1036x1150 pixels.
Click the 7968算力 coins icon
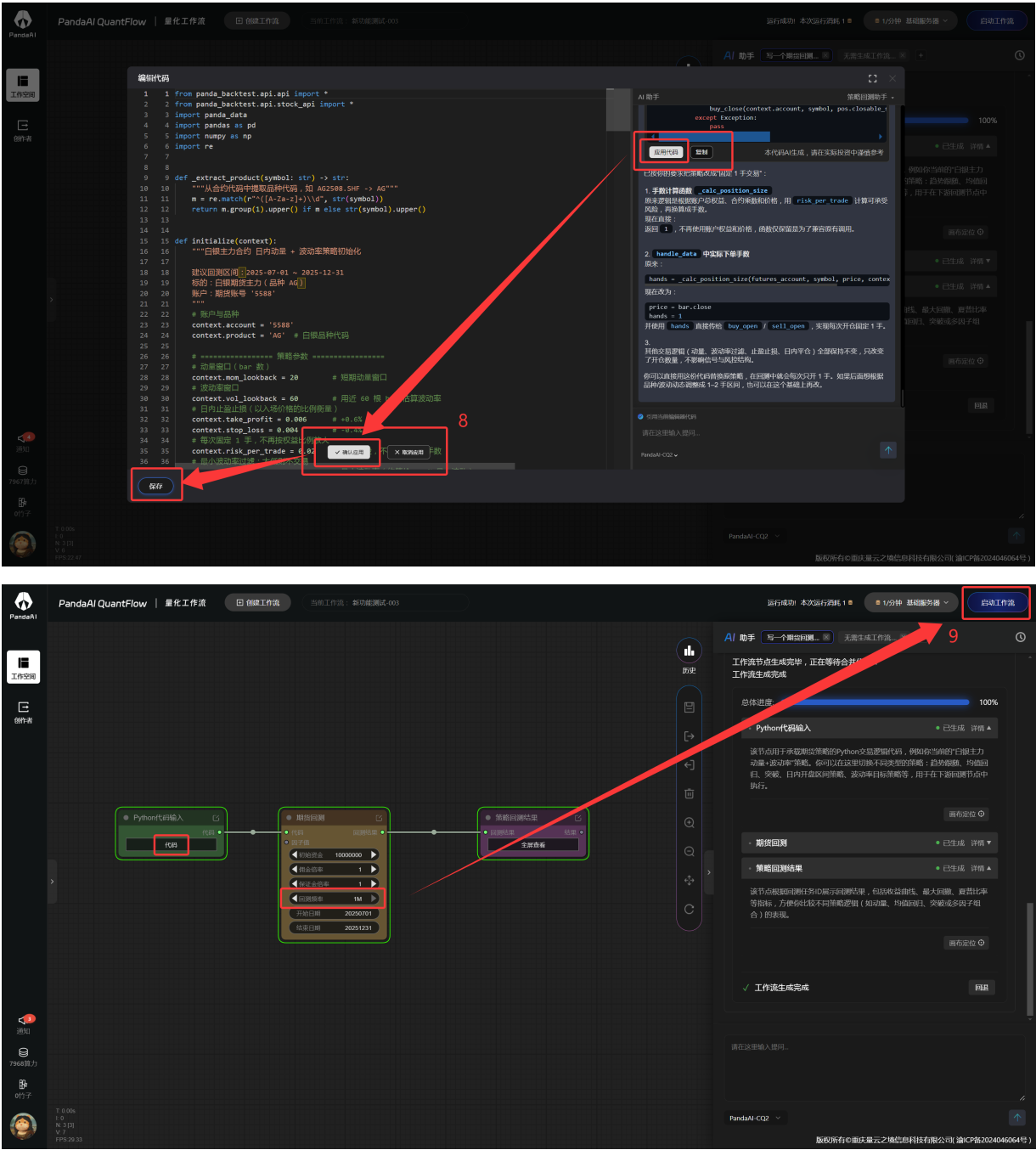pos(23,1051)
